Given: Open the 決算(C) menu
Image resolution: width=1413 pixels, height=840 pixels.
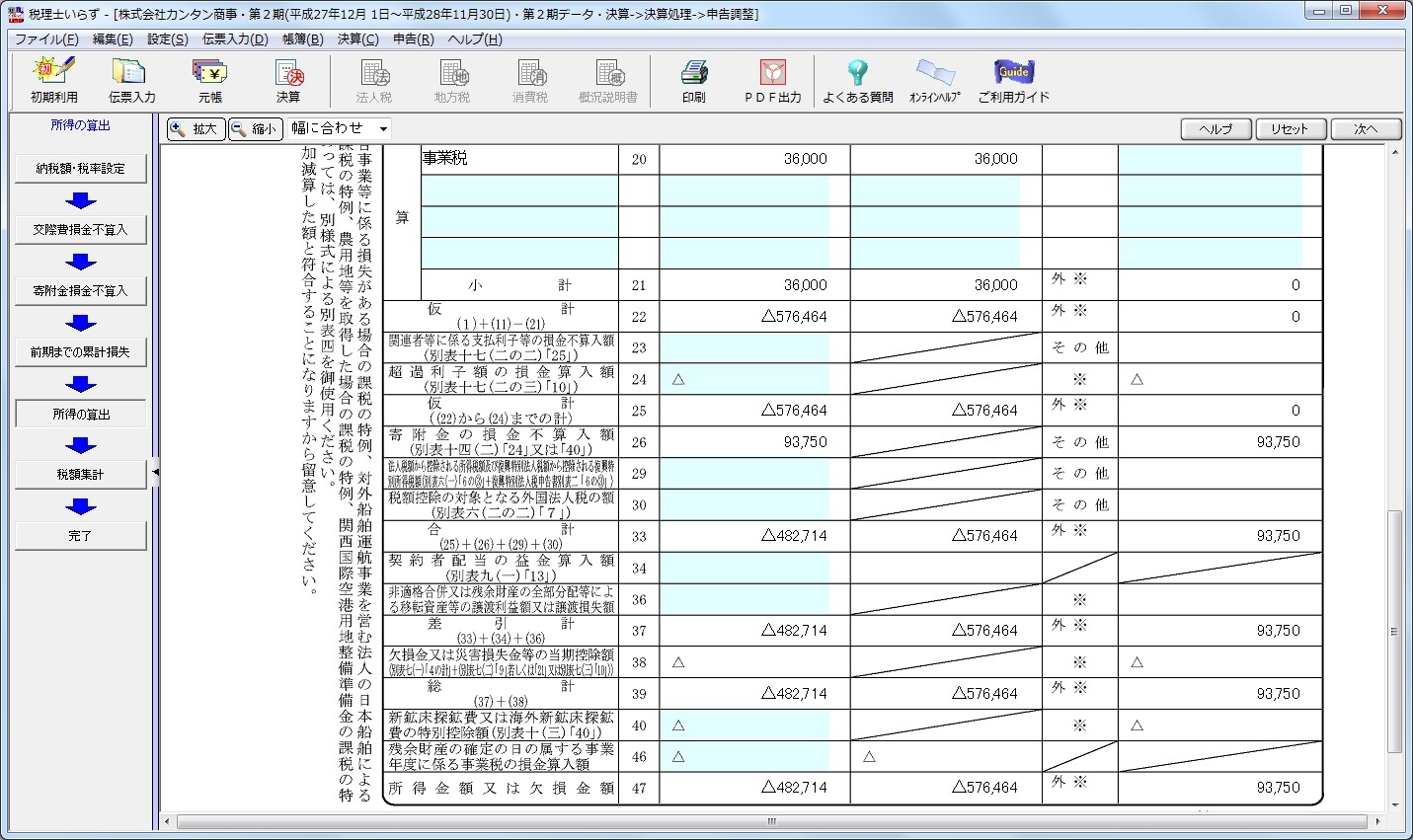Looking at the screenshot, I should click(357, 39).
